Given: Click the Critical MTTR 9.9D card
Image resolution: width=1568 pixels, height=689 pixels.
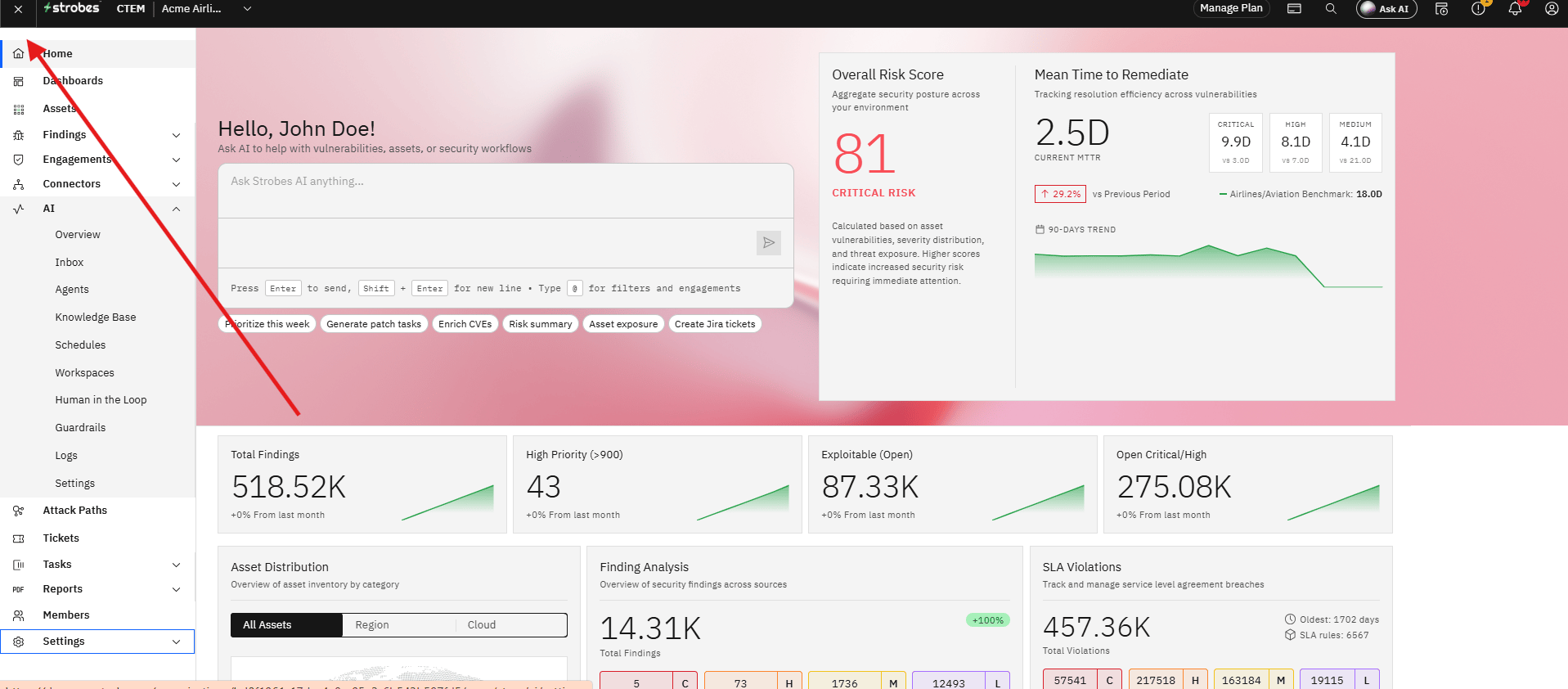Looking at the screenshot, I should (x=1236, y=142).
